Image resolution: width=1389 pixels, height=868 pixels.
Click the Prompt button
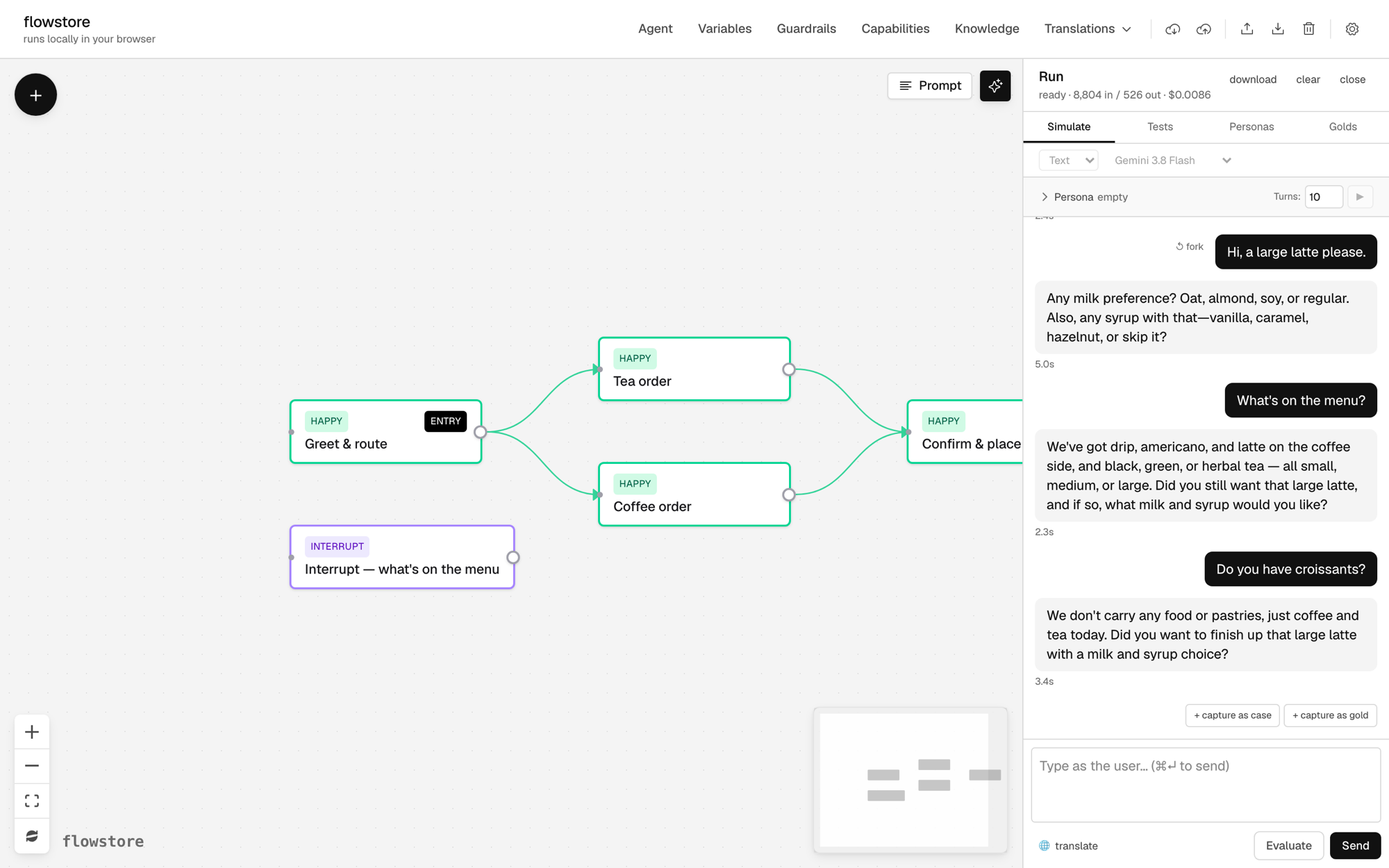point(929,85)
